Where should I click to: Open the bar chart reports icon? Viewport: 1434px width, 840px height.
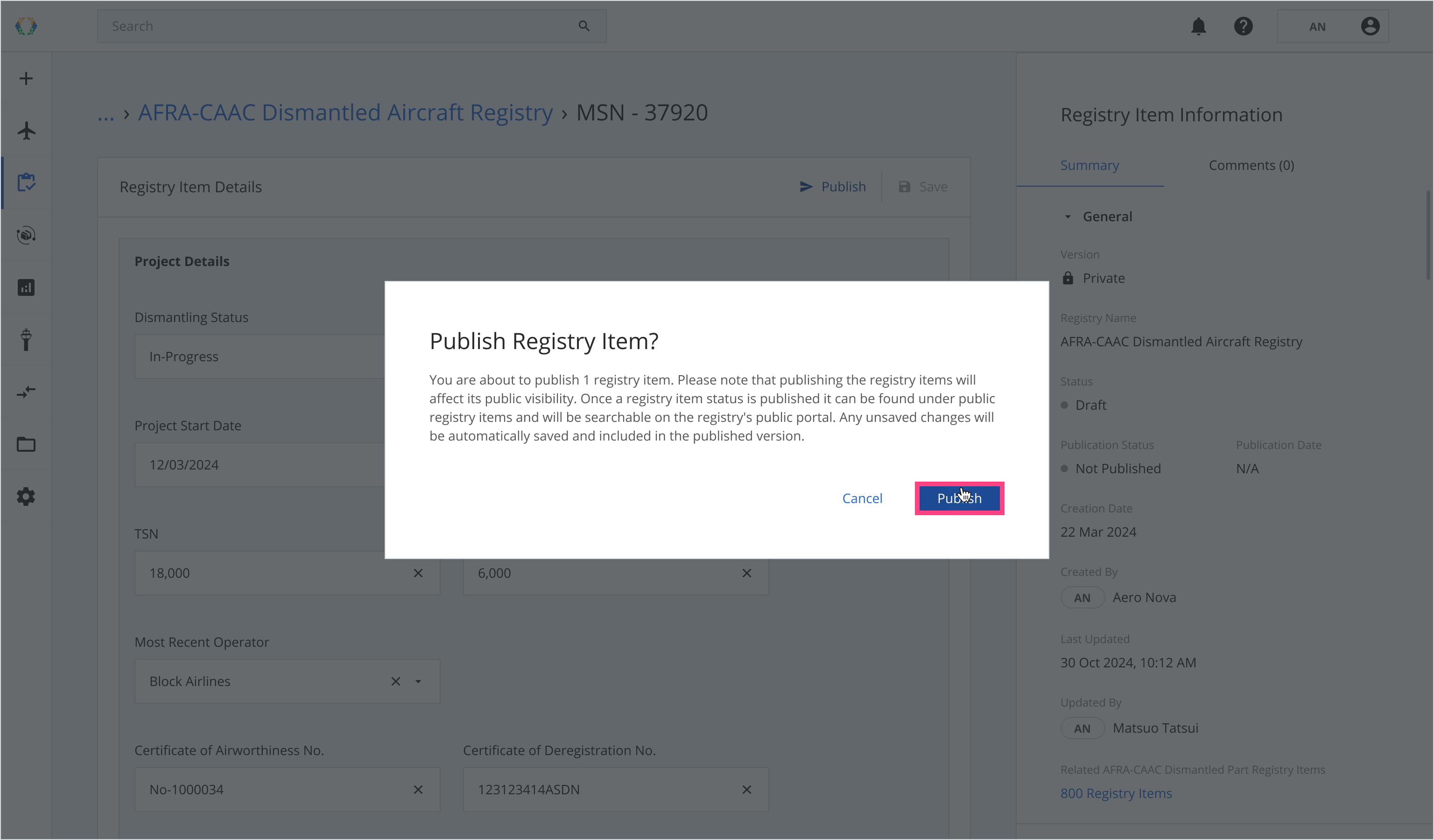26,287
